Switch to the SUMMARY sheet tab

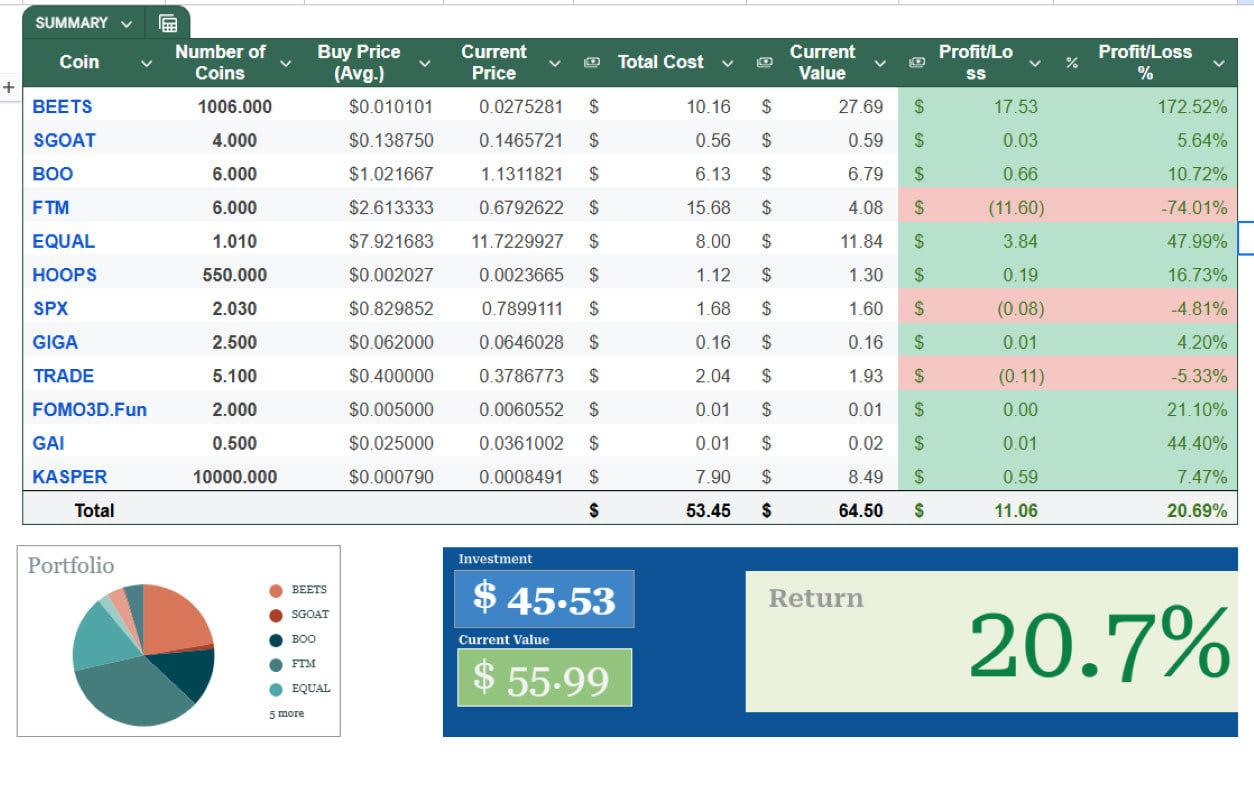[70, 22]
